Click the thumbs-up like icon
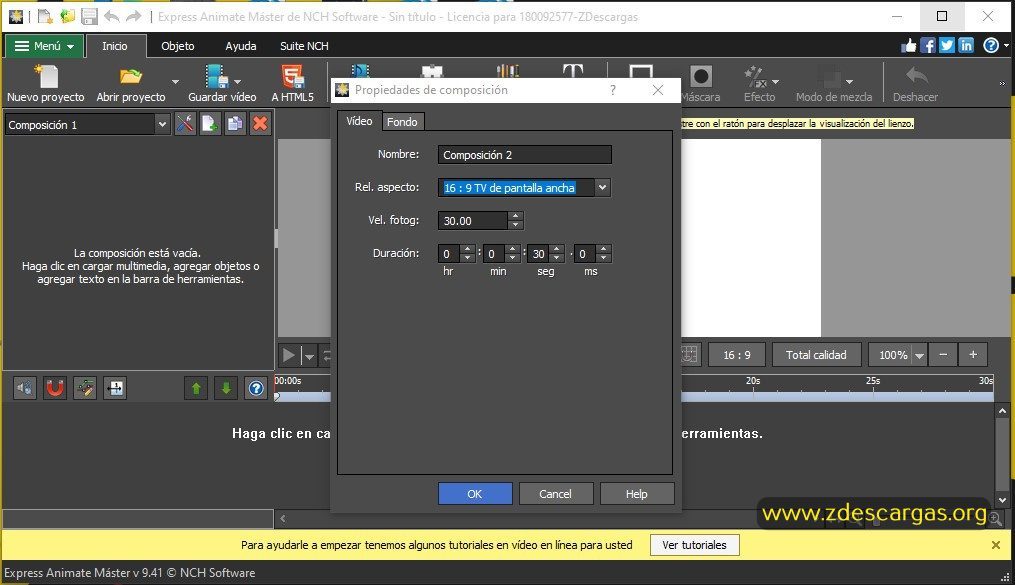The width and height of the screenshot is (1015, 585). [x=909, y=45]
